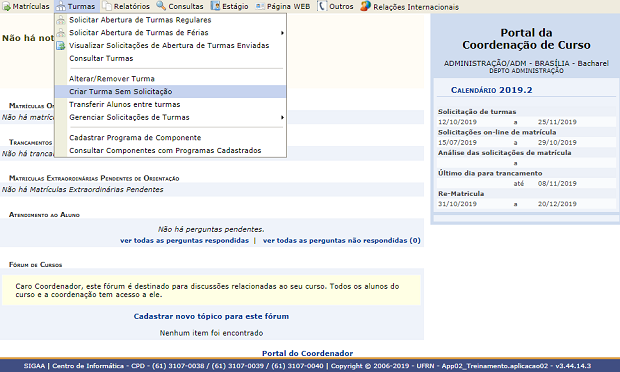This screenshot has width=620, height=372.
Task: Click Re-Matrícula end date 20/12/2019
Action: point(557,204)
